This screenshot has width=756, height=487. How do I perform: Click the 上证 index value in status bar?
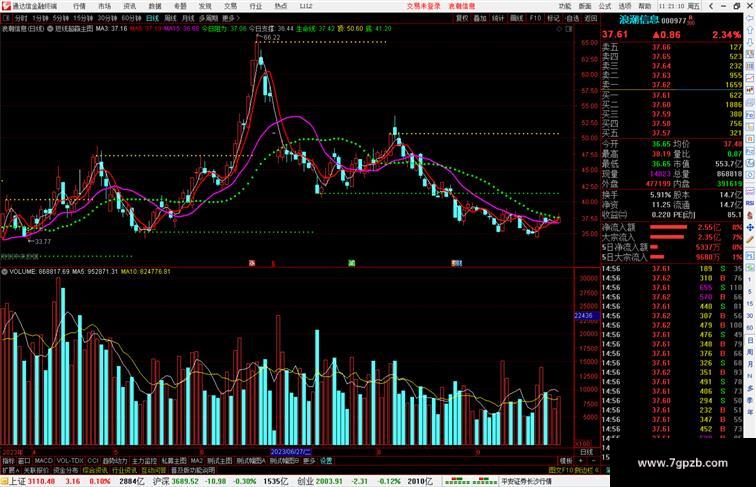point(41,481)
